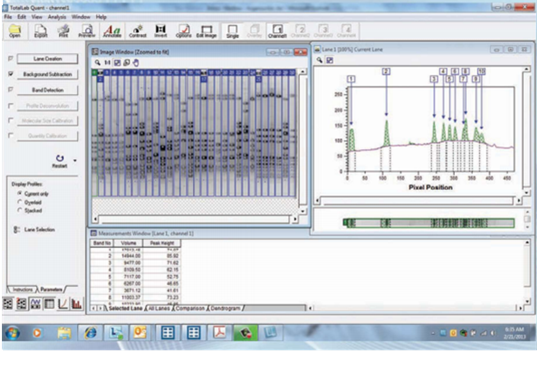Open the Contrast adjustment tool
The width and height of the screenshot is (548, 365).
137,31
